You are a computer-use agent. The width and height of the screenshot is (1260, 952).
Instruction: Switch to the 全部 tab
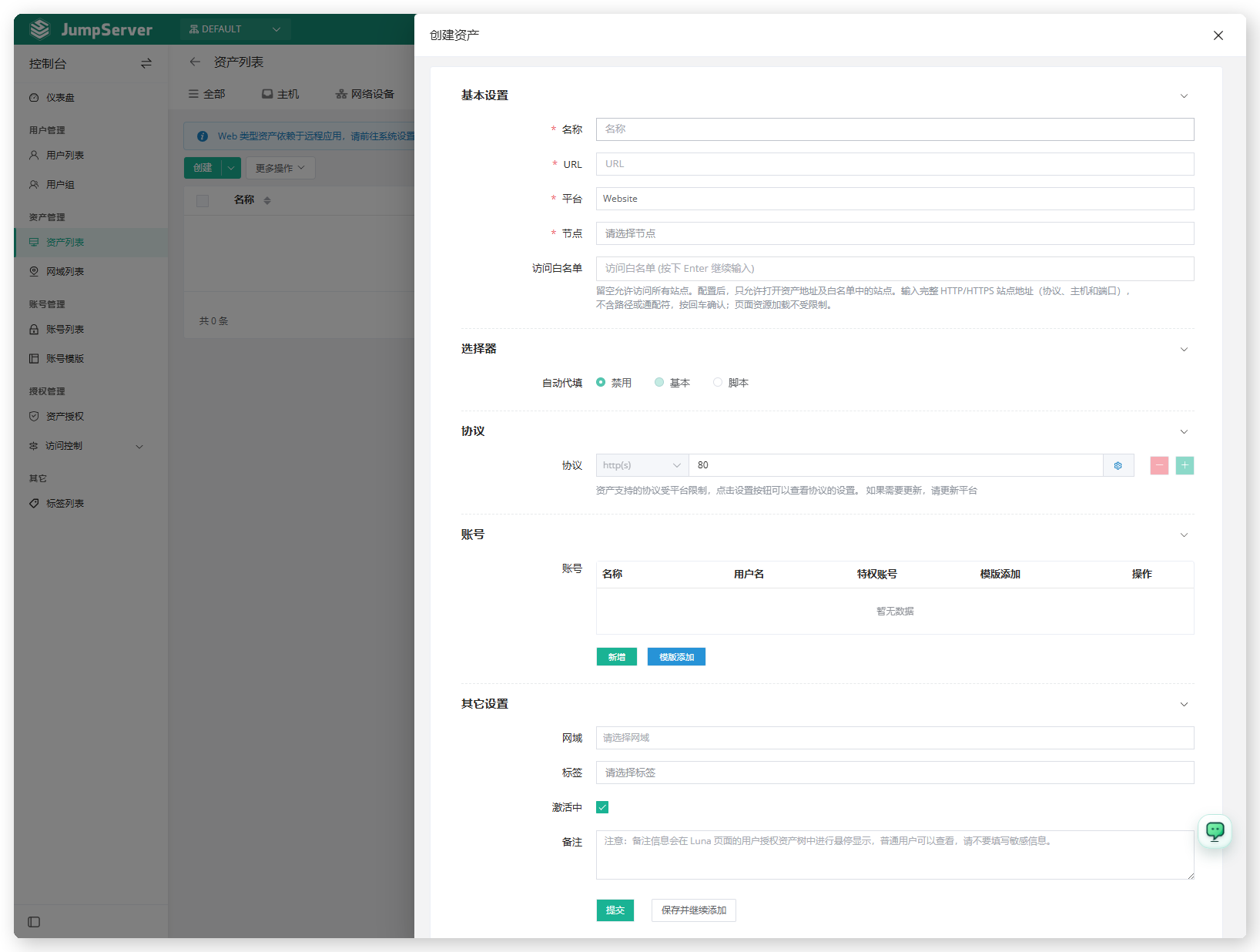(x=207, y=94)
